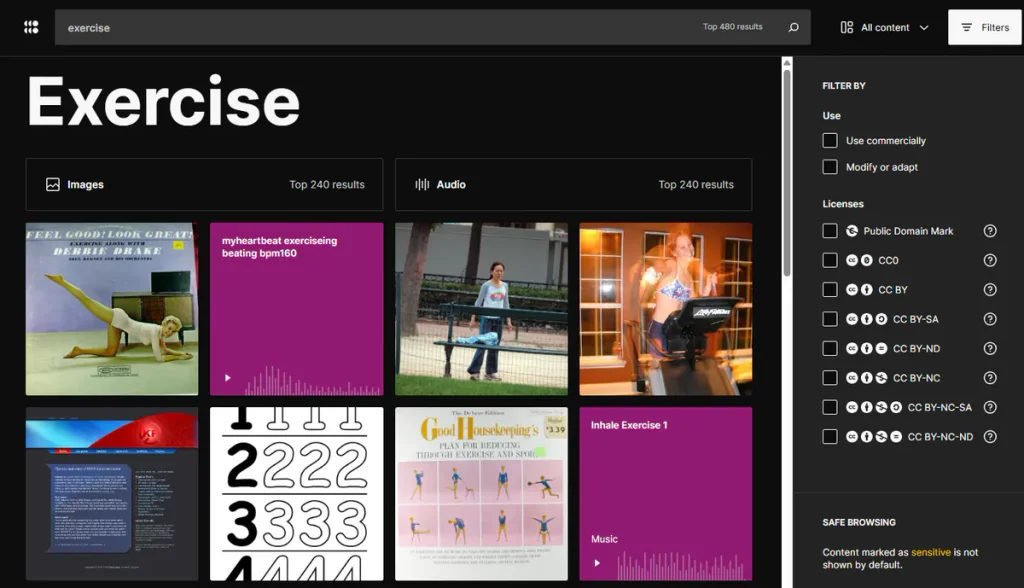Click the All content layout icon
The width and height of the screenshot is (1024, 588).
pyautogui.click(x=846, y=27)
